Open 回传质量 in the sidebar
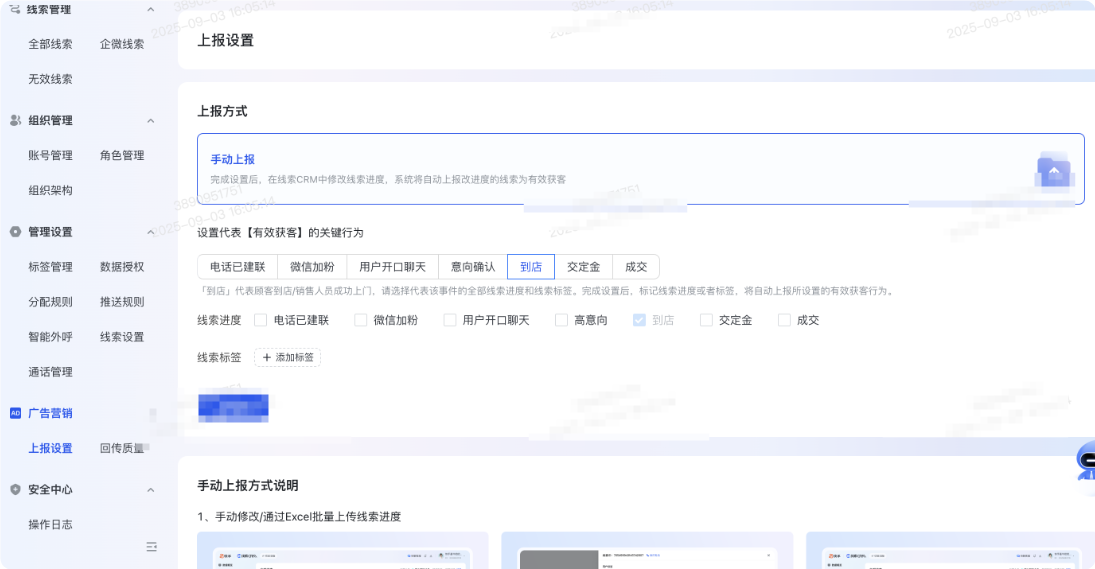1095x569 pixels. (122, 448)
